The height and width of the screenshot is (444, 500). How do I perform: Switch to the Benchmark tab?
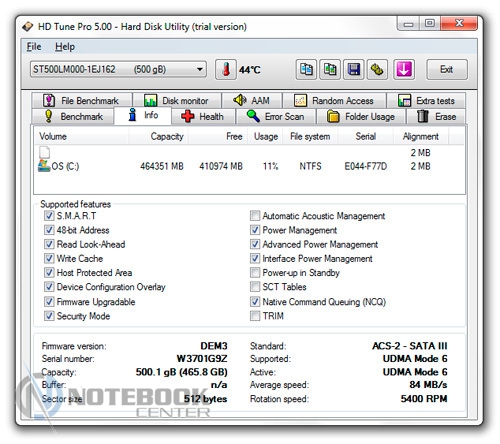pyautogui.click(x=73, y=117)
